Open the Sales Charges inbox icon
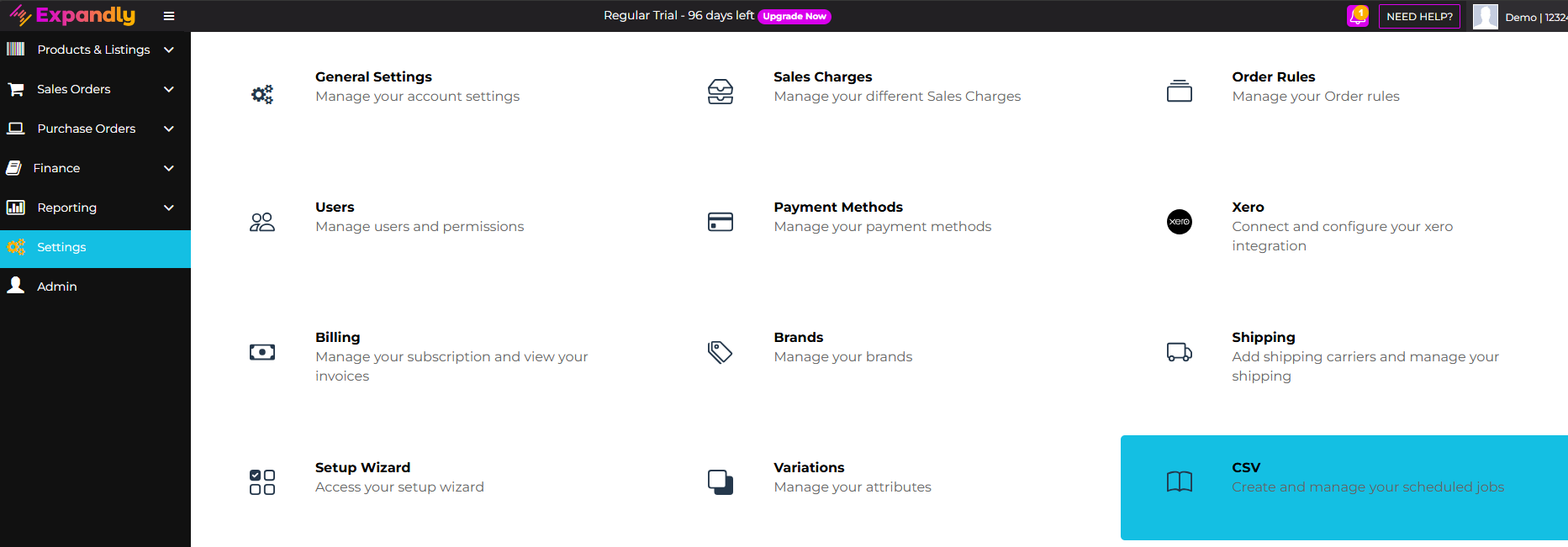The width and height of the screenshot is (1568, 547). tap(721, 92)
